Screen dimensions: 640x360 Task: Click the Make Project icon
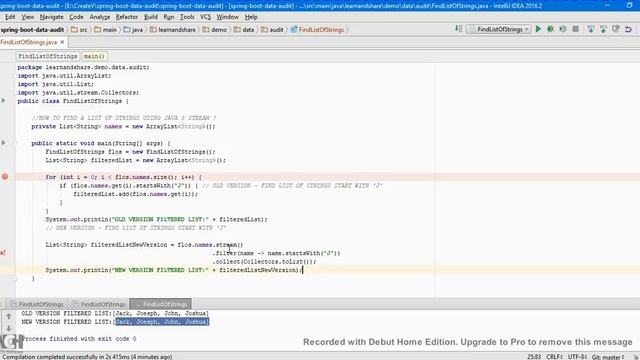pos(459,29)
